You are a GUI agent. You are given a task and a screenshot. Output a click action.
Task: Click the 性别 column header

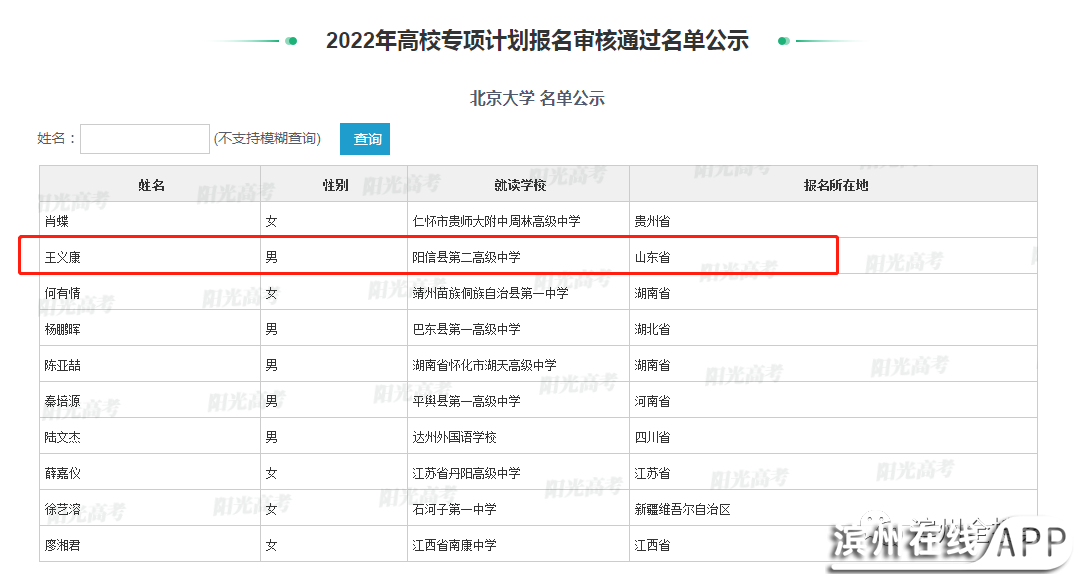point(335,185)
